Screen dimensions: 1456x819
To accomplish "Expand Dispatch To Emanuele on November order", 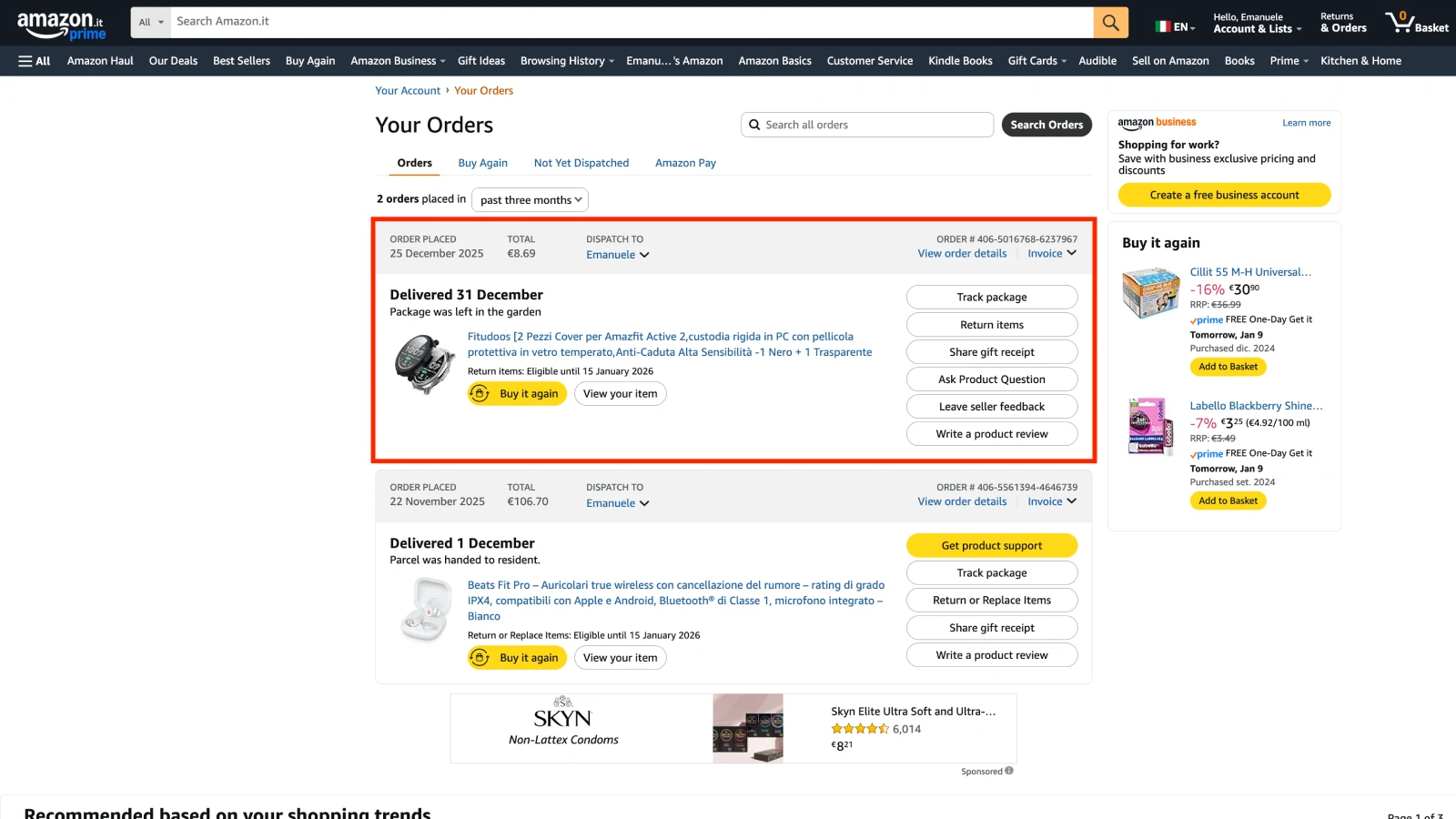I will [x=617, y=503].
